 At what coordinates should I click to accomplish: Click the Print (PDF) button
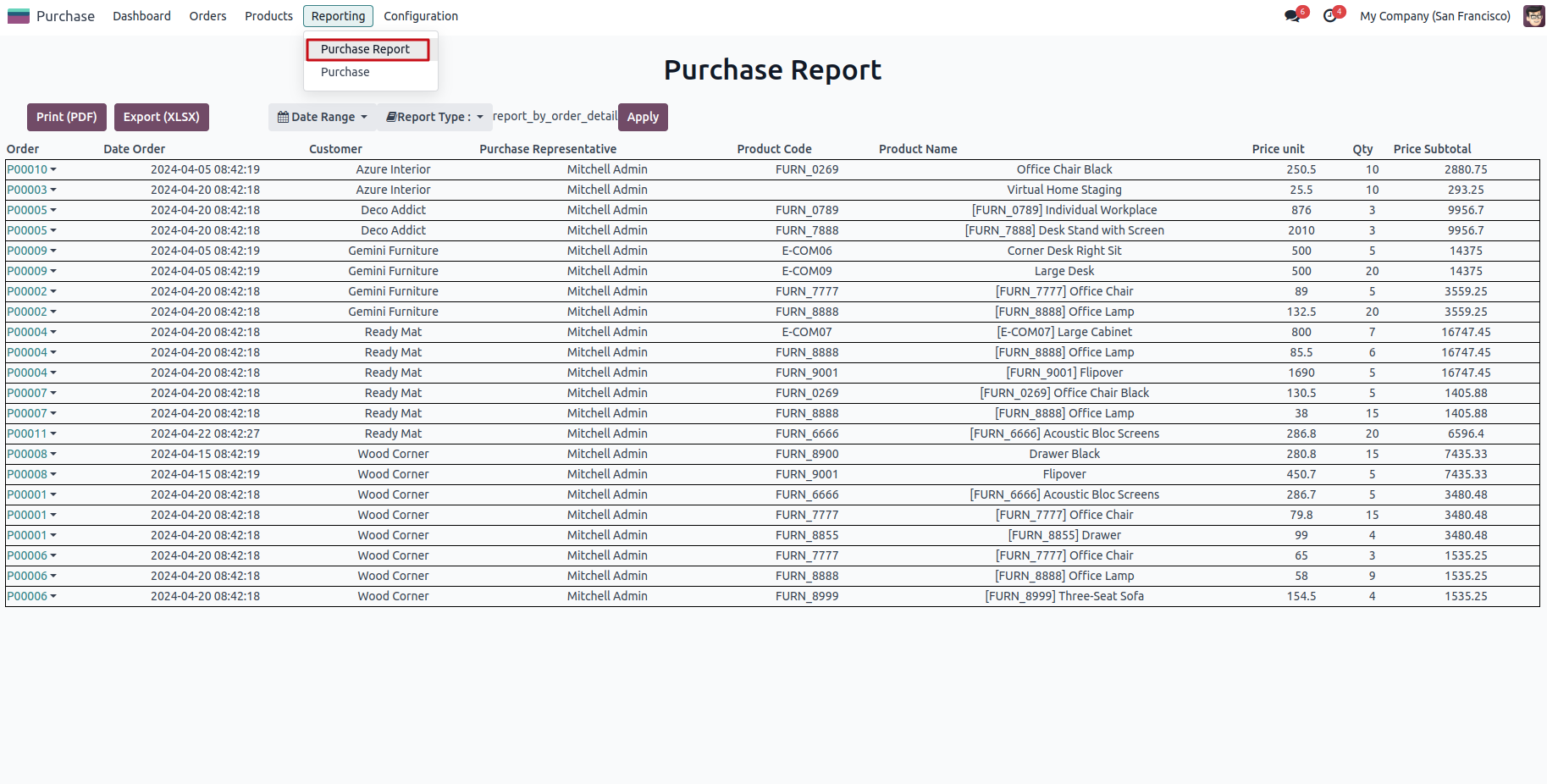[66, 117]
